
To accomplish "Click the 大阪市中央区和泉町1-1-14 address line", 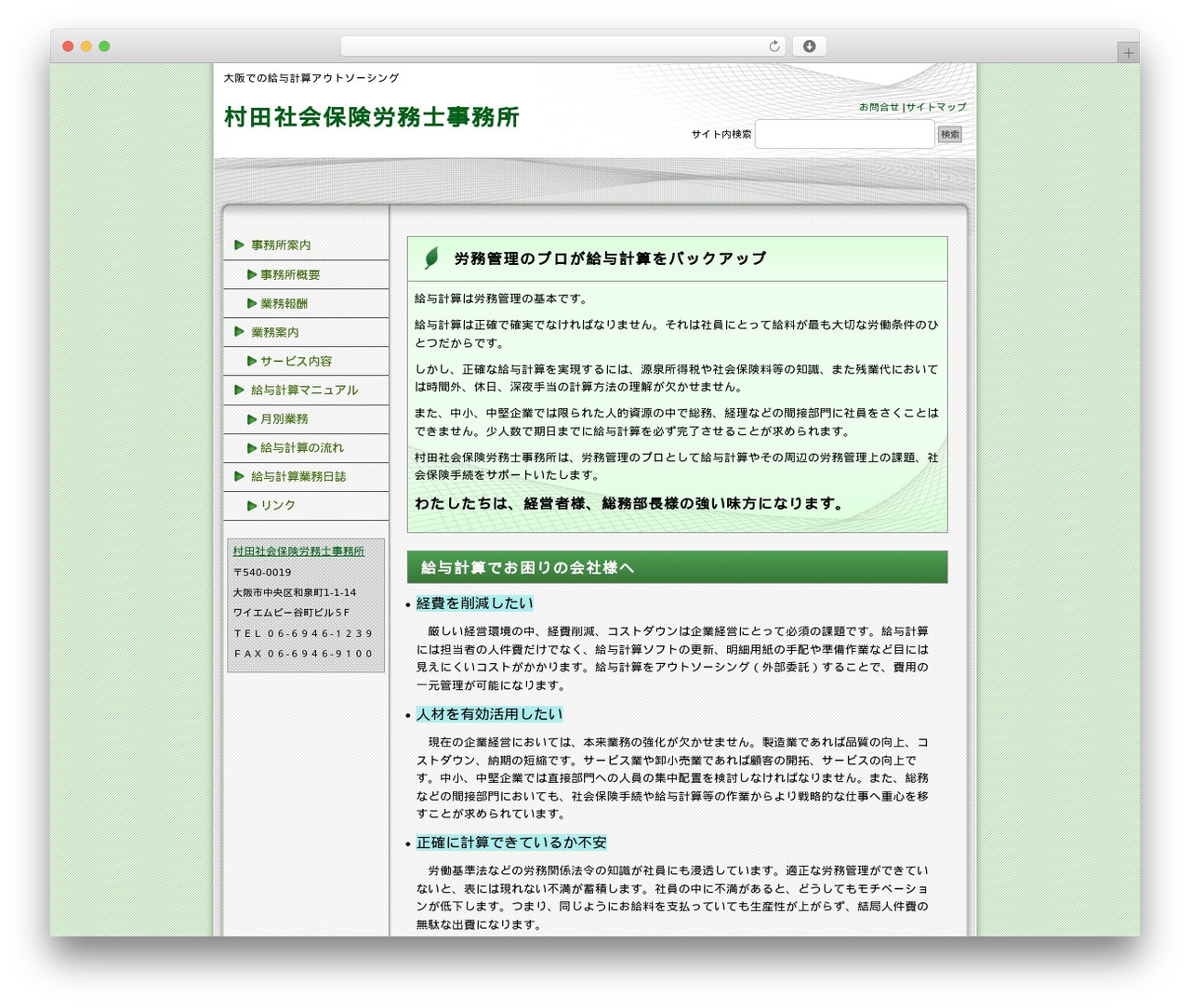I will [295, 592].
